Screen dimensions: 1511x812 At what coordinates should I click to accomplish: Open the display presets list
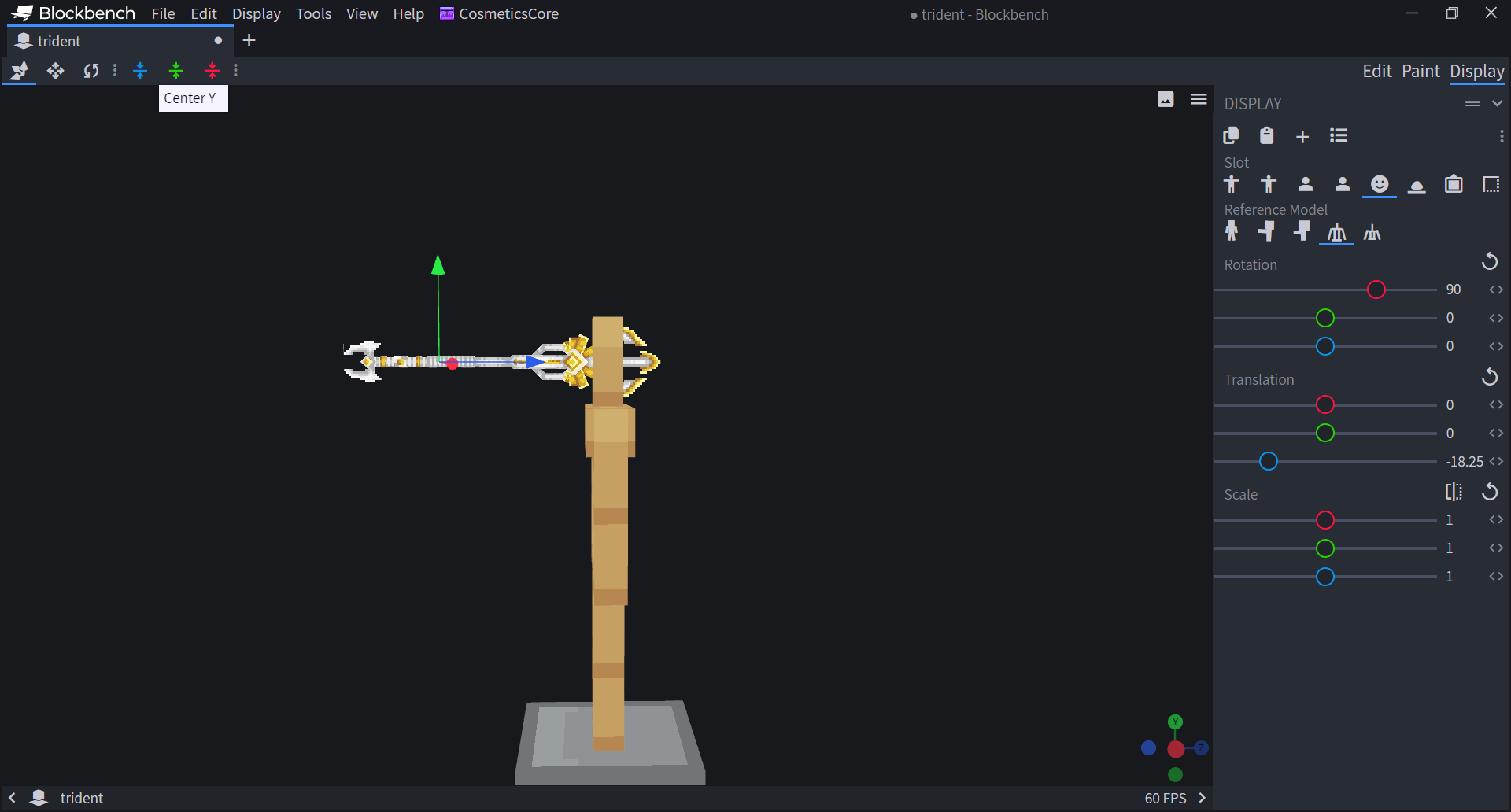1338,136
